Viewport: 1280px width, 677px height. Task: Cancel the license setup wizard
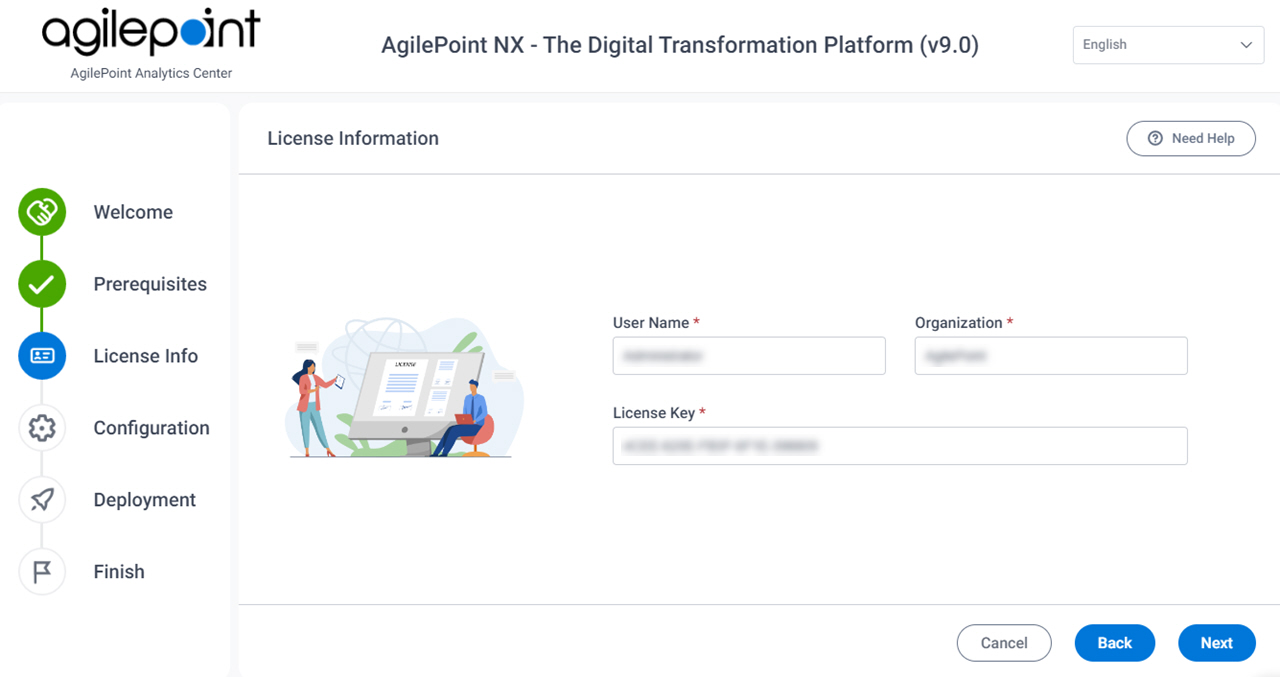click(1004, 643)
